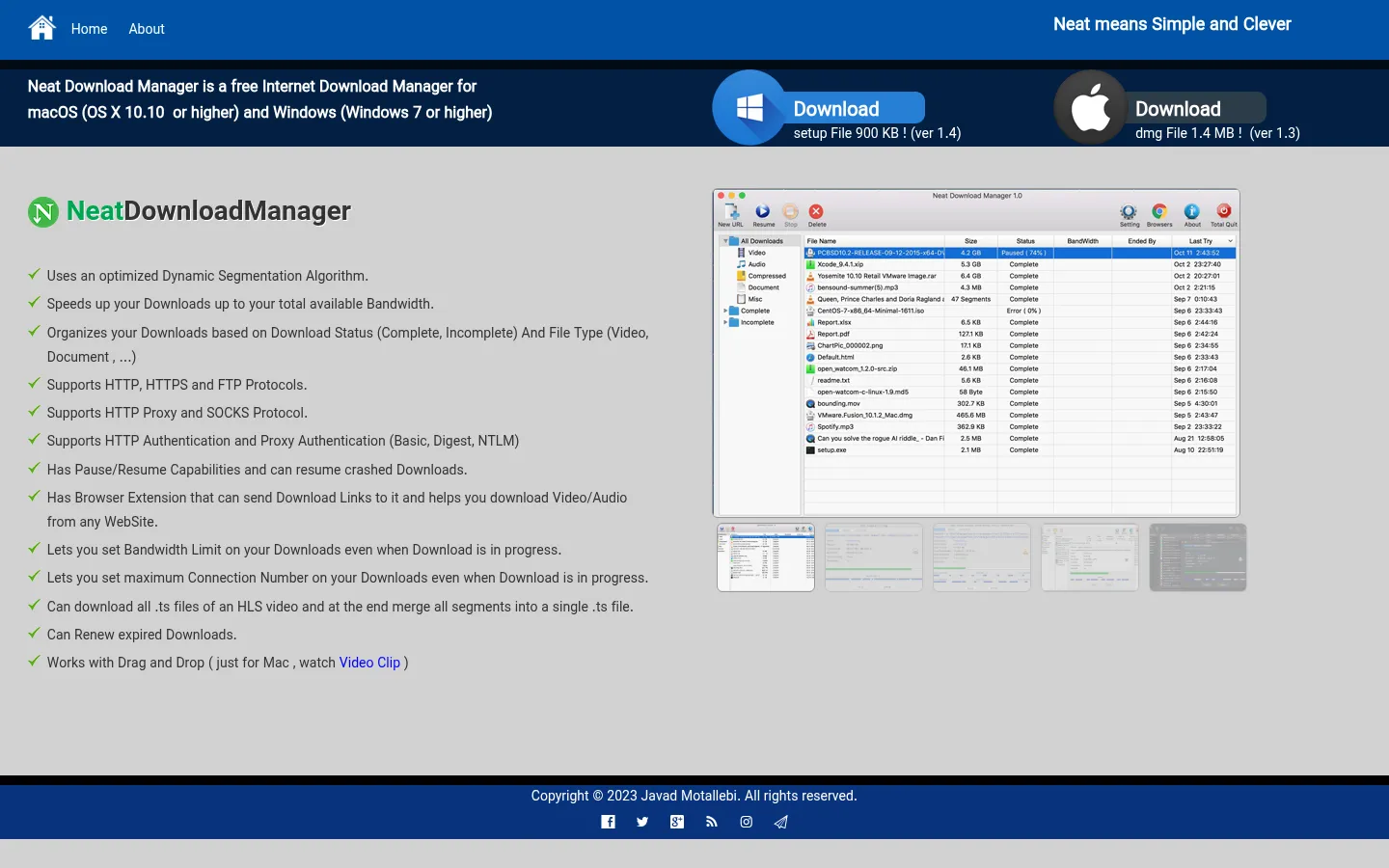Open the Home nav link
Image resolution: width=1389 pixels, height=868 pixels.
[89, 29]
